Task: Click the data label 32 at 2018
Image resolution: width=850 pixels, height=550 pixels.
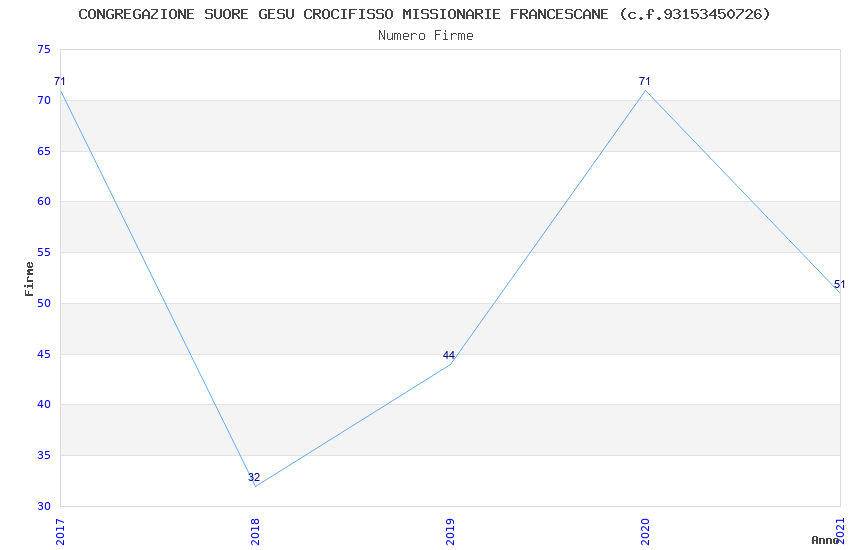Action: [254, 477]
